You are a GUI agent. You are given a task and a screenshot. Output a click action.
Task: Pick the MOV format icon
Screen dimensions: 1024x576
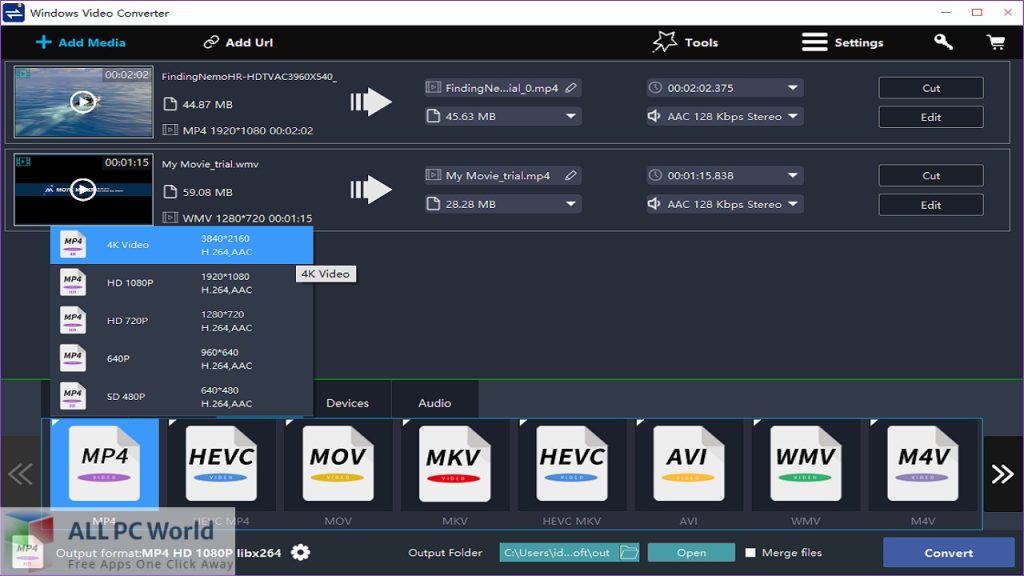338,463
